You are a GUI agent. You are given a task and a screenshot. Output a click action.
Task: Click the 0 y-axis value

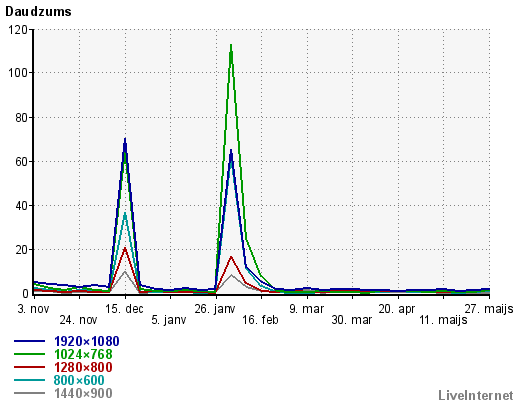(25, 294)
